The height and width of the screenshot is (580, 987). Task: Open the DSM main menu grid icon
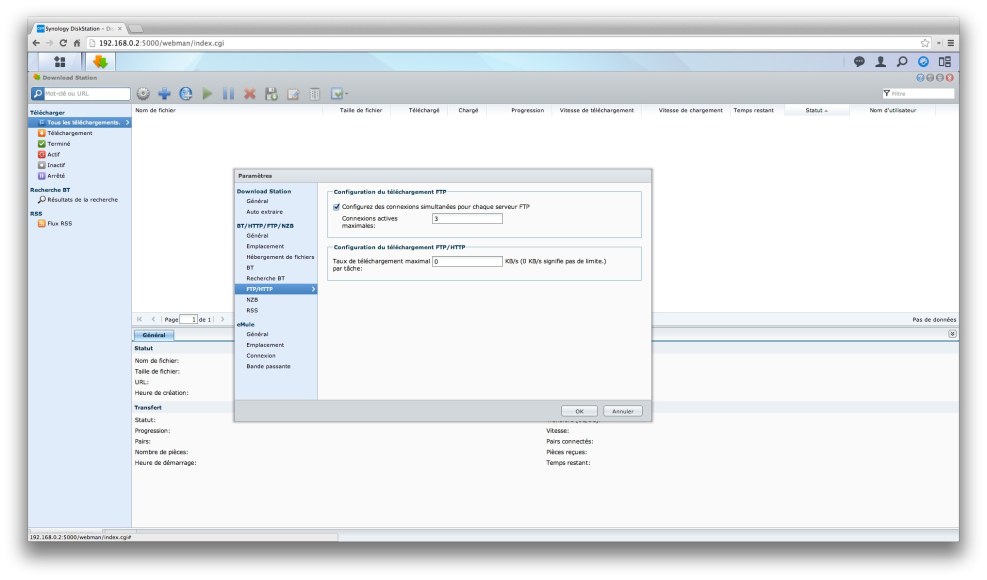59,62
